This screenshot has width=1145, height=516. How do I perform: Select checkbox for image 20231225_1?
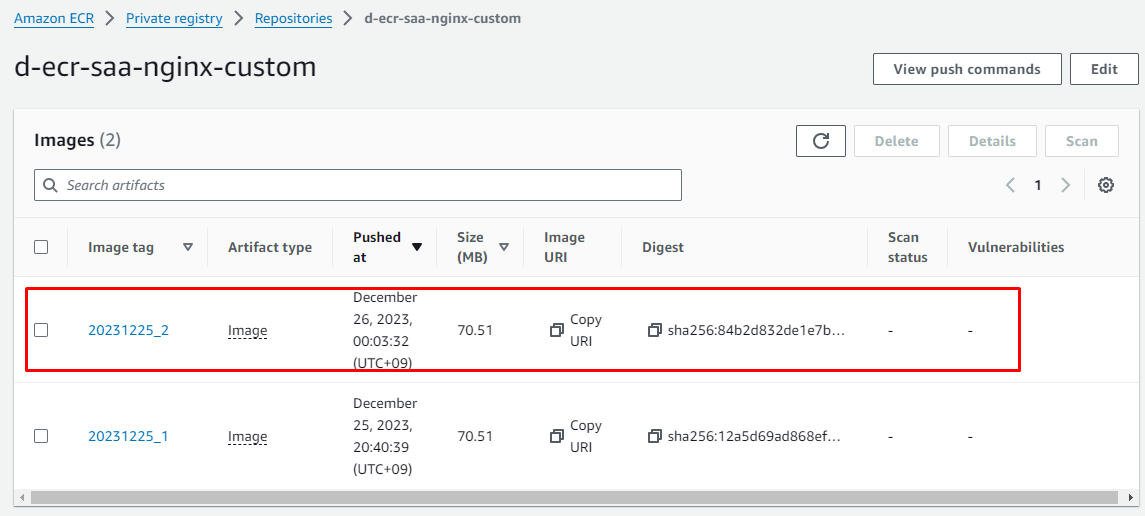(41, 436)
